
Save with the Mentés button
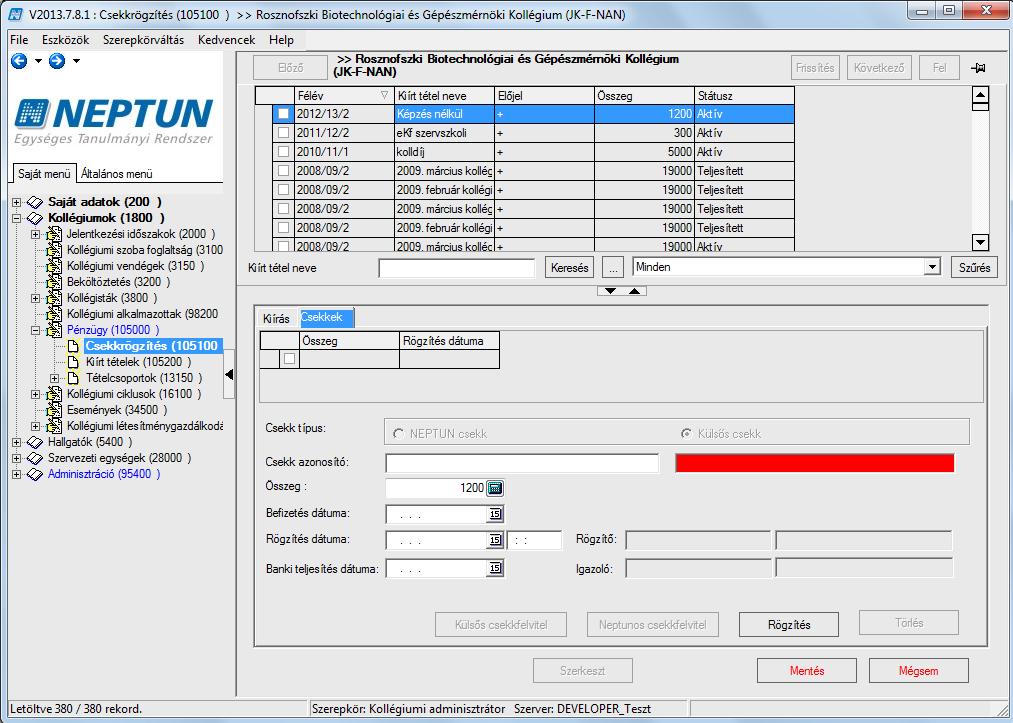pyautogui.click(x=807, y=671)
